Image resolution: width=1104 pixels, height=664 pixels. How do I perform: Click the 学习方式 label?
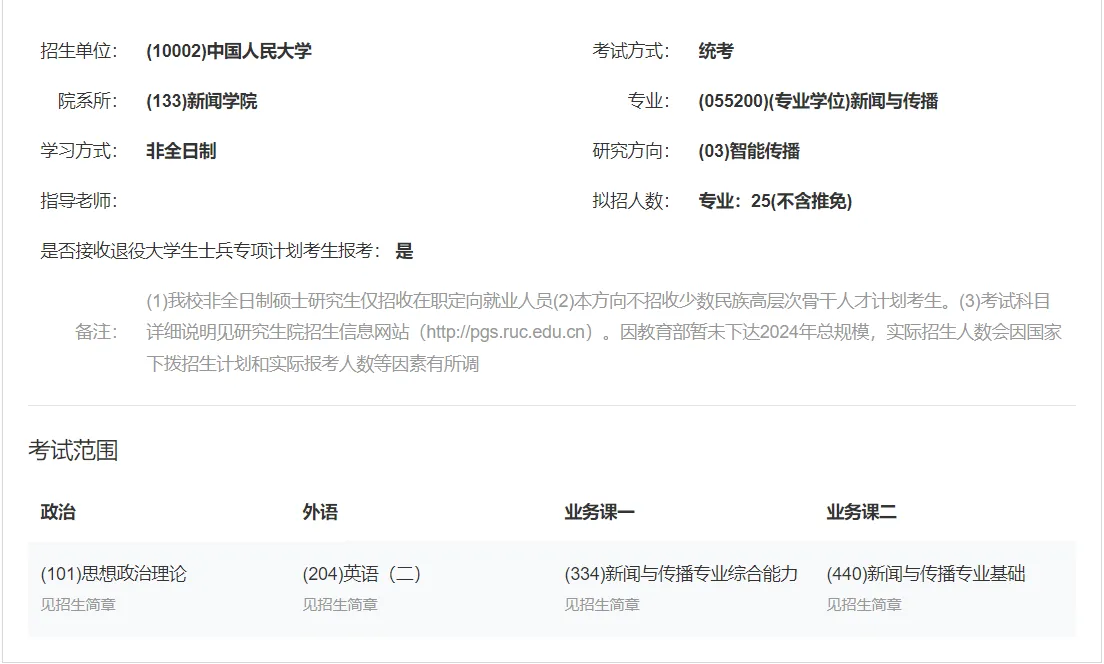[79, 151]
